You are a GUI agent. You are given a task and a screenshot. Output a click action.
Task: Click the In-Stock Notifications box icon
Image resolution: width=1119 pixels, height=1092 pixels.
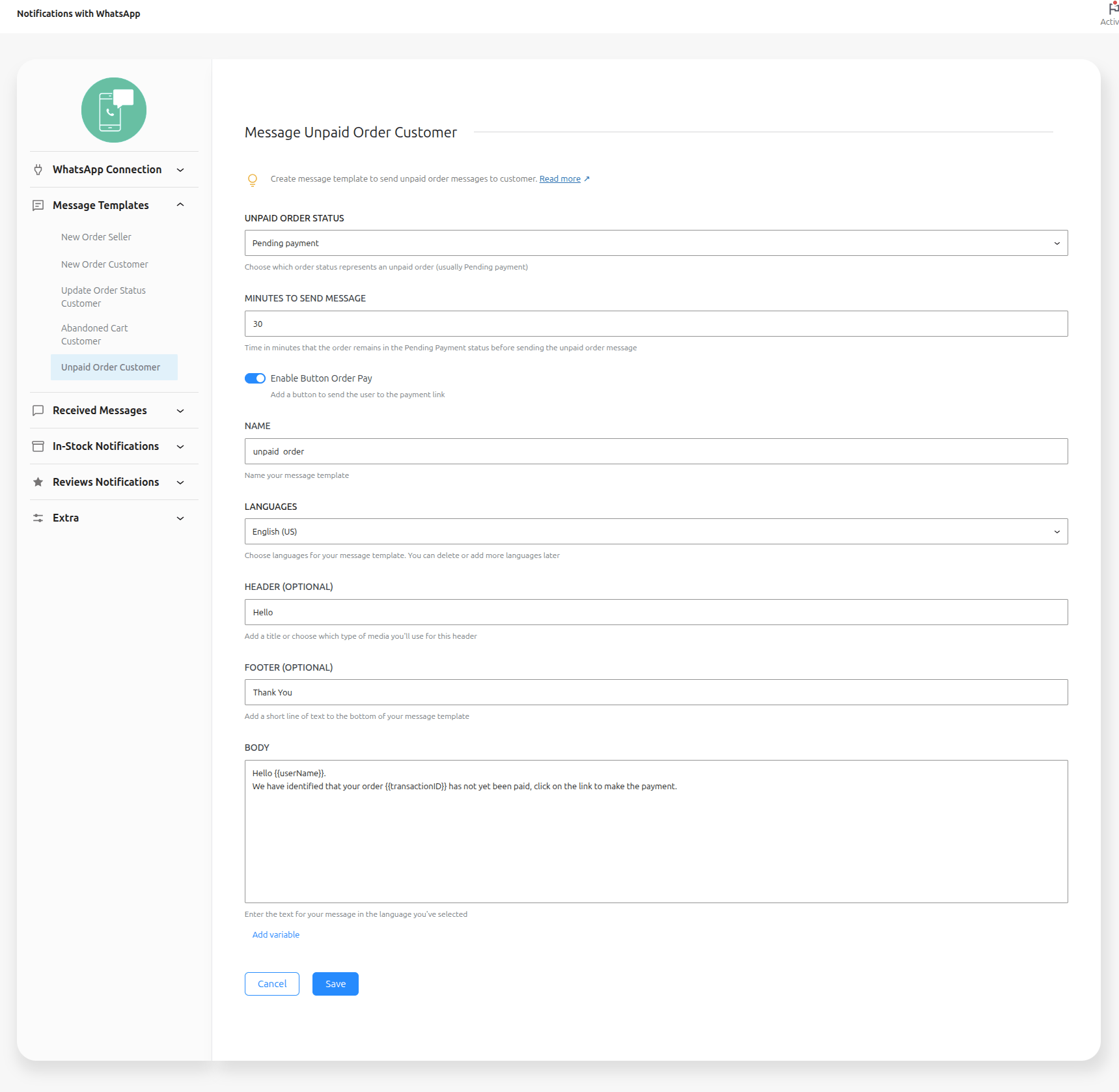[x=38, y=447]
